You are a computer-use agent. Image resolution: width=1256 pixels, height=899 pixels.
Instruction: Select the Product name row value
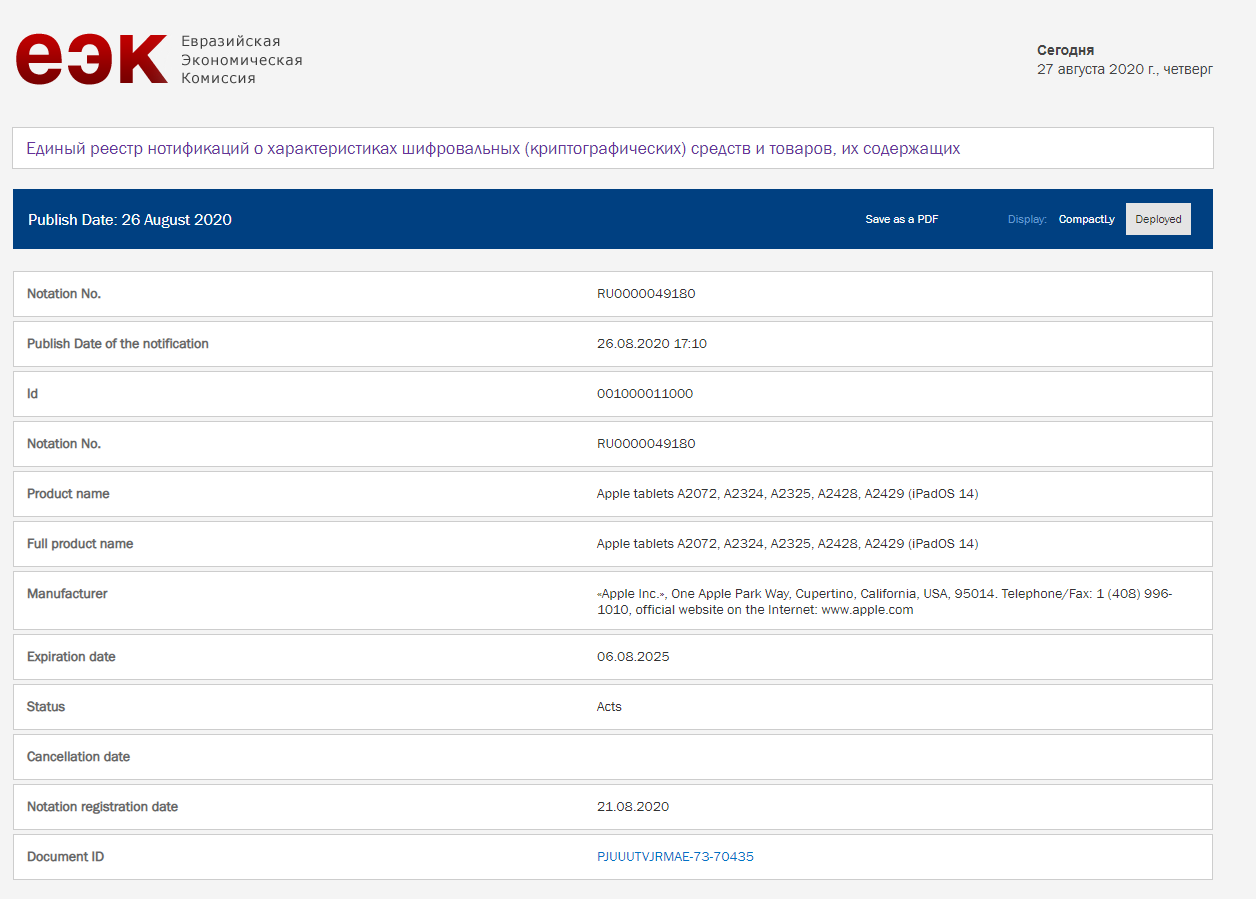coord(787,494)
